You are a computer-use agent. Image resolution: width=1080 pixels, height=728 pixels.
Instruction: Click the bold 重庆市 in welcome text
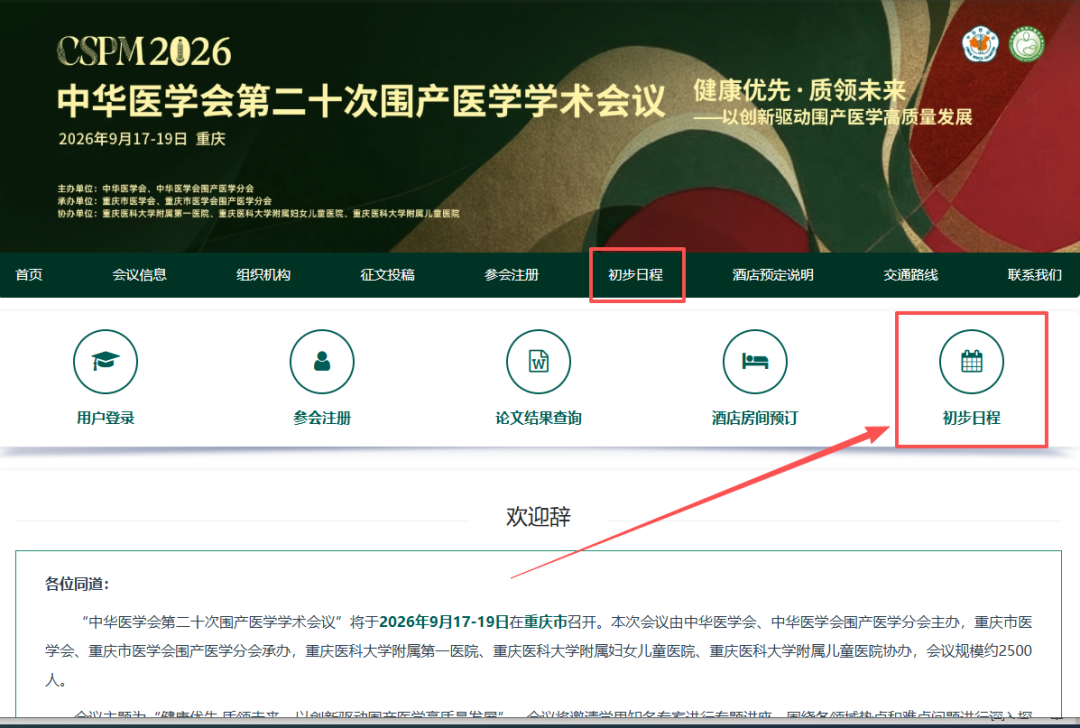pos(545,622)
